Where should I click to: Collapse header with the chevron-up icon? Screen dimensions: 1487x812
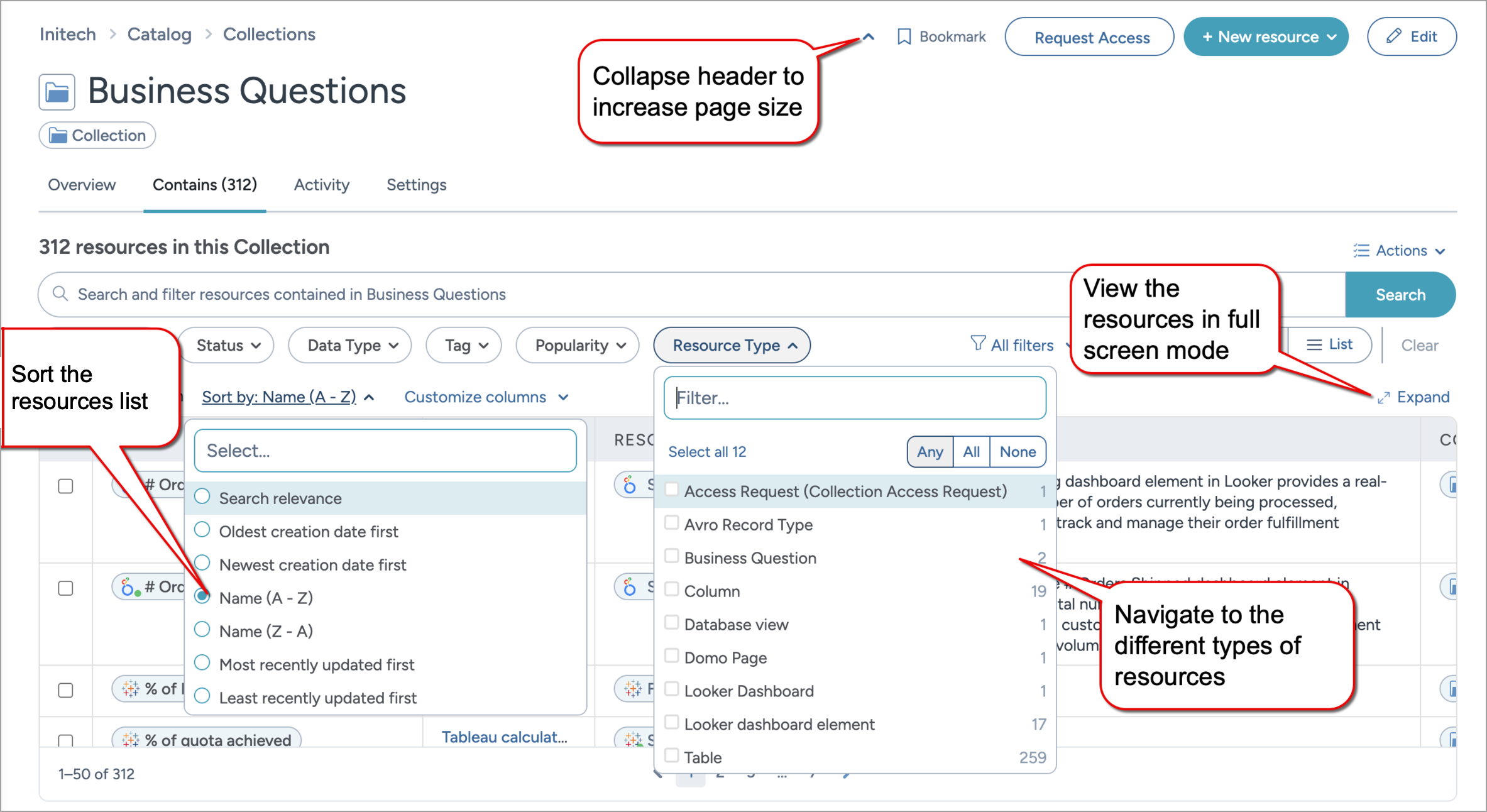click(869, 37)
